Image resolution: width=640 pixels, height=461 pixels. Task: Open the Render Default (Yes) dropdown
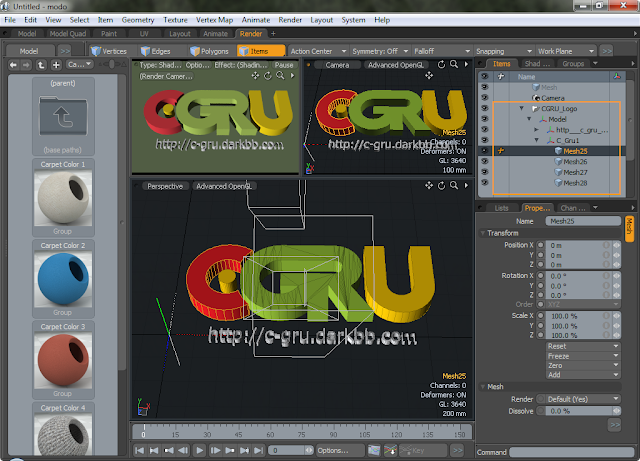point(583,399)
